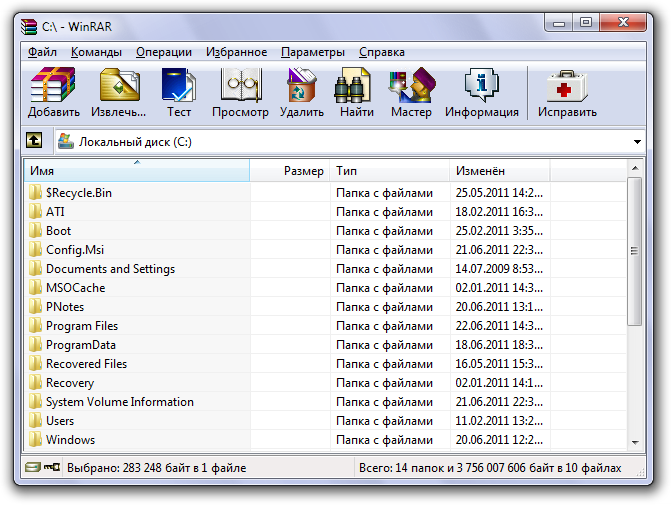Open the Параметры menu
The height and width of the screenshot is (505, 672).
tap(312, 52)
